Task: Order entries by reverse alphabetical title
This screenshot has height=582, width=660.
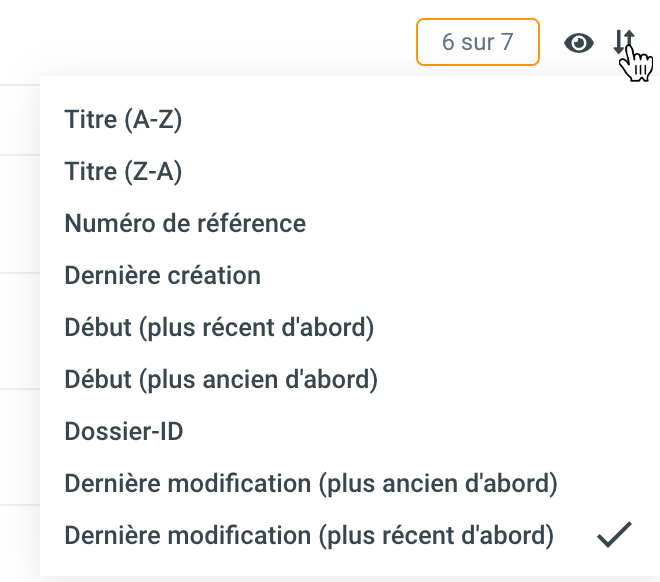Action: [x=123, y=172]
